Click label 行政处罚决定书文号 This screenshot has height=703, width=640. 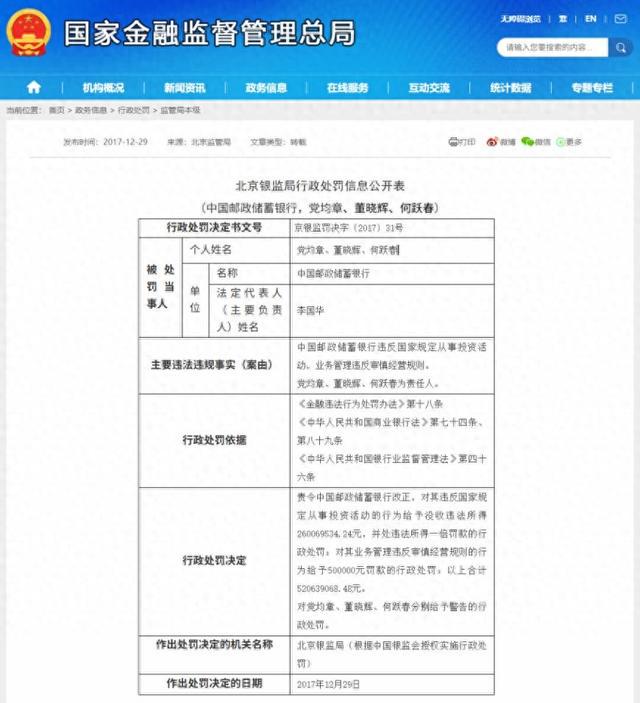point(214,227)
